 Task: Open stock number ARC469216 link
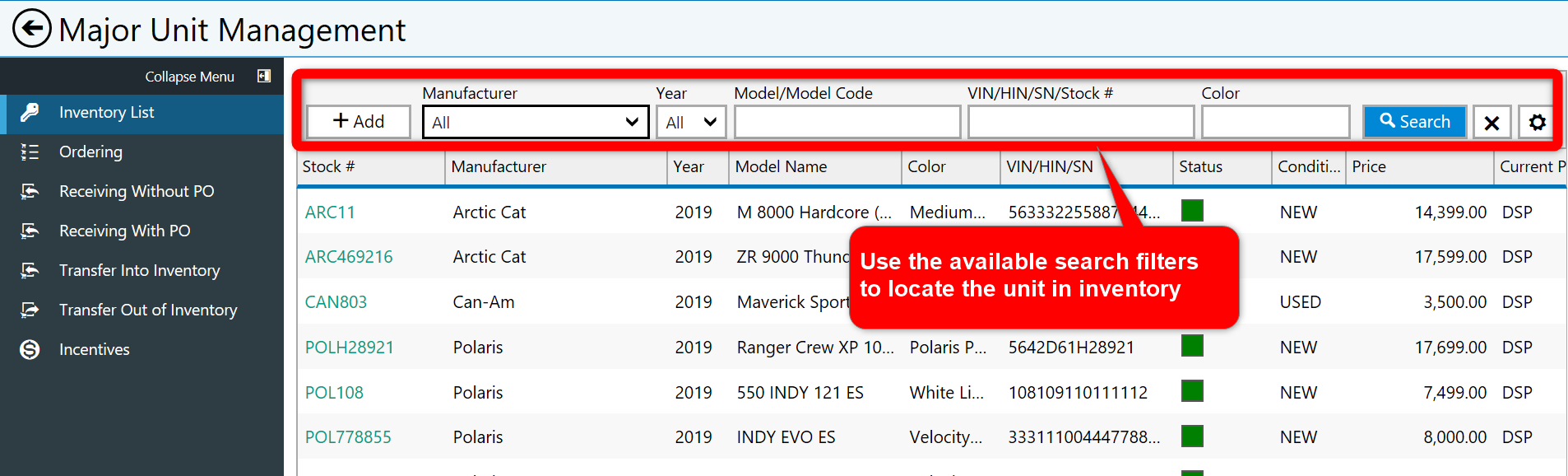click(349, 257)
